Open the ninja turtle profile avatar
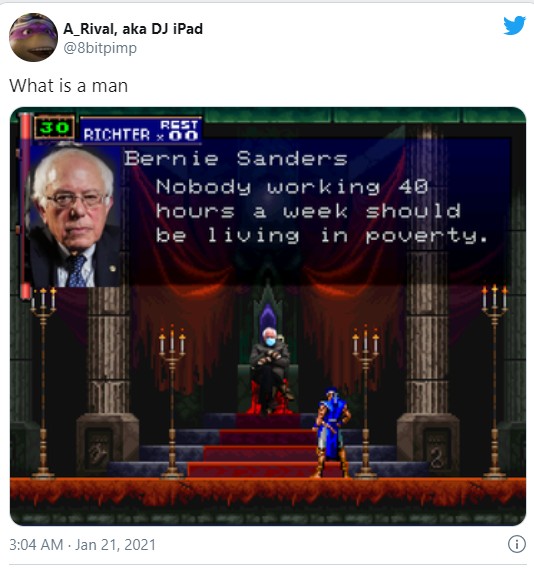Viewport: 534px width, 576px height. coord(33,37)
